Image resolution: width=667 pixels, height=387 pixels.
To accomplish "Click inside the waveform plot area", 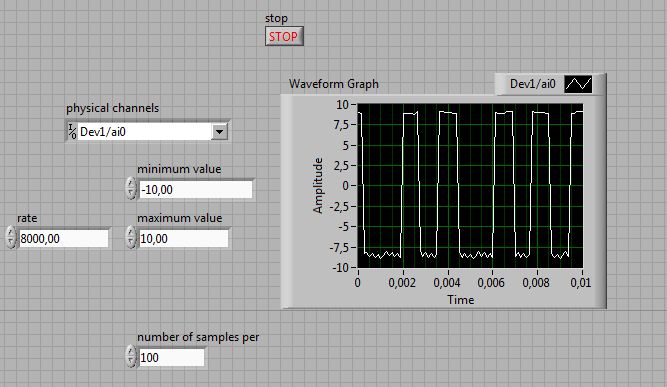I will [470, 185].
